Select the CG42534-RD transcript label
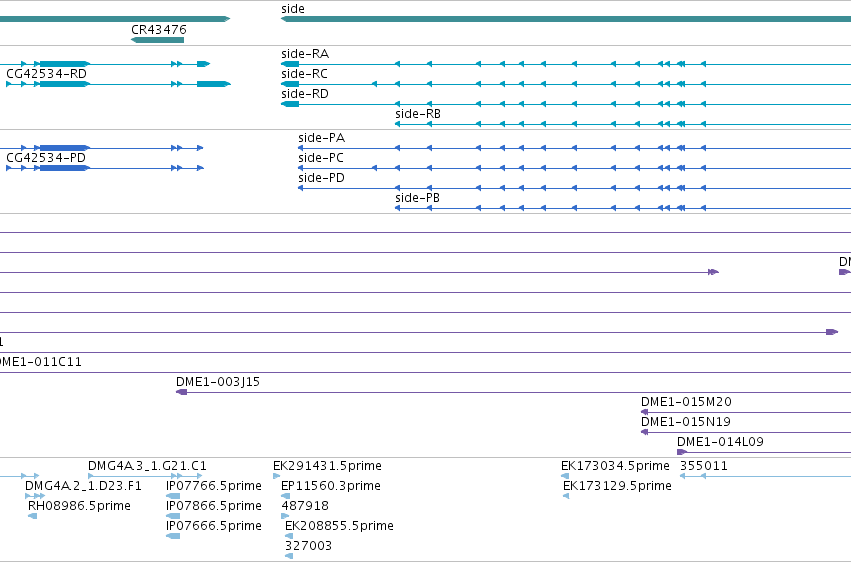This screenshot has height=562, width=851. coord(46,74)
